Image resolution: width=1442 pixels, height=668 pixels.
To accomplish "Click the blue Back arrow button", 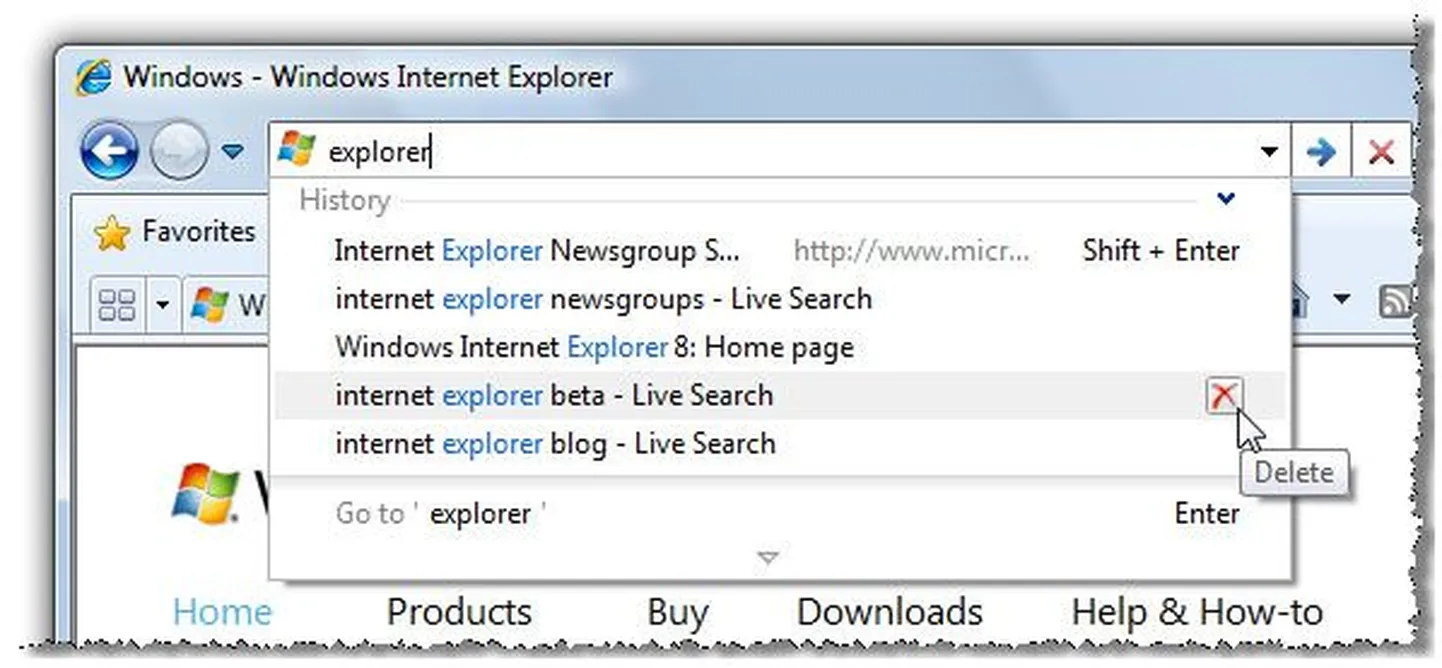I will click(108, 152).
